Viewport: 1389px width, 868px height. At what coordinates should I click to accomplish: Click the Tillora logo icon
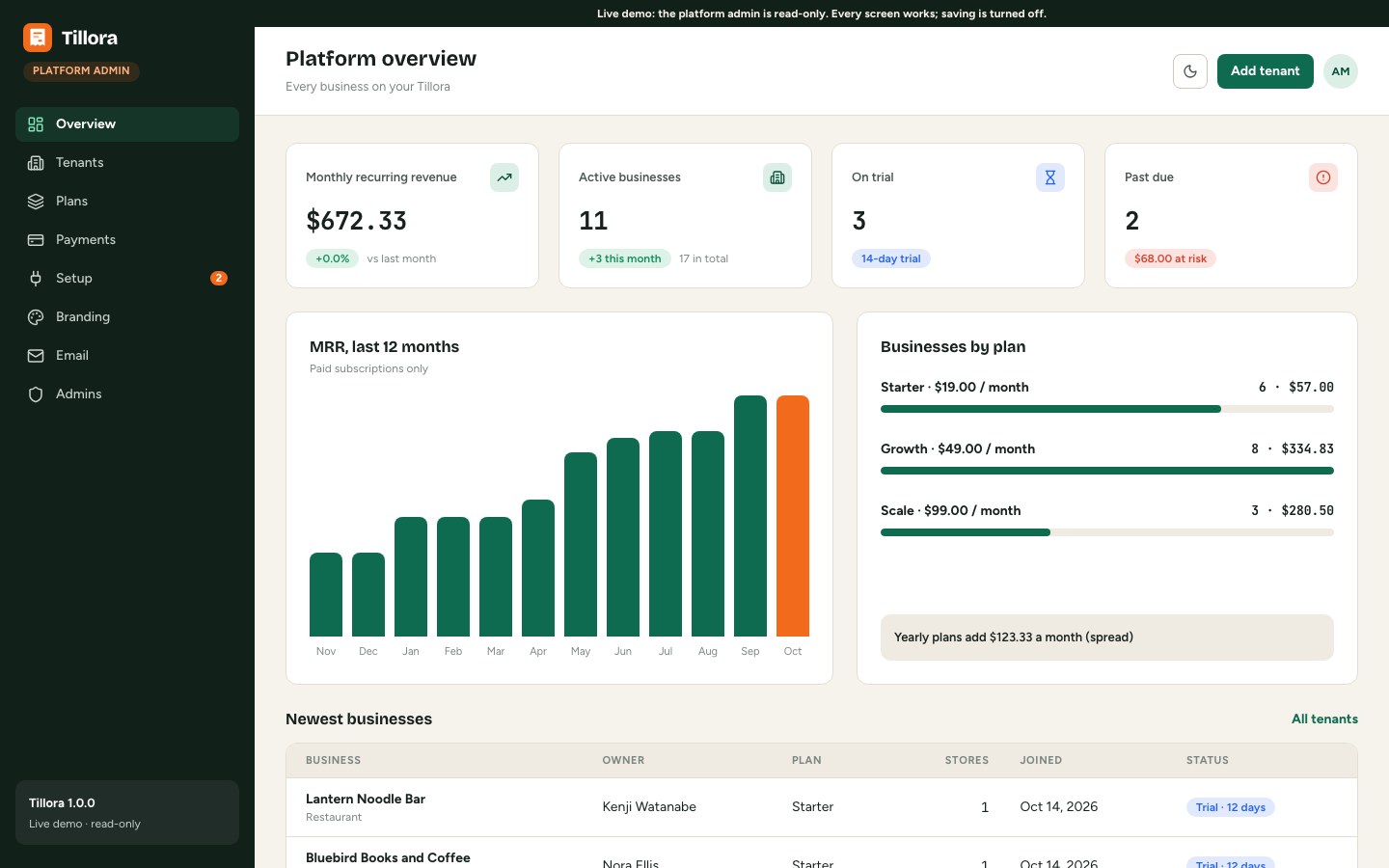pos(38,38)
